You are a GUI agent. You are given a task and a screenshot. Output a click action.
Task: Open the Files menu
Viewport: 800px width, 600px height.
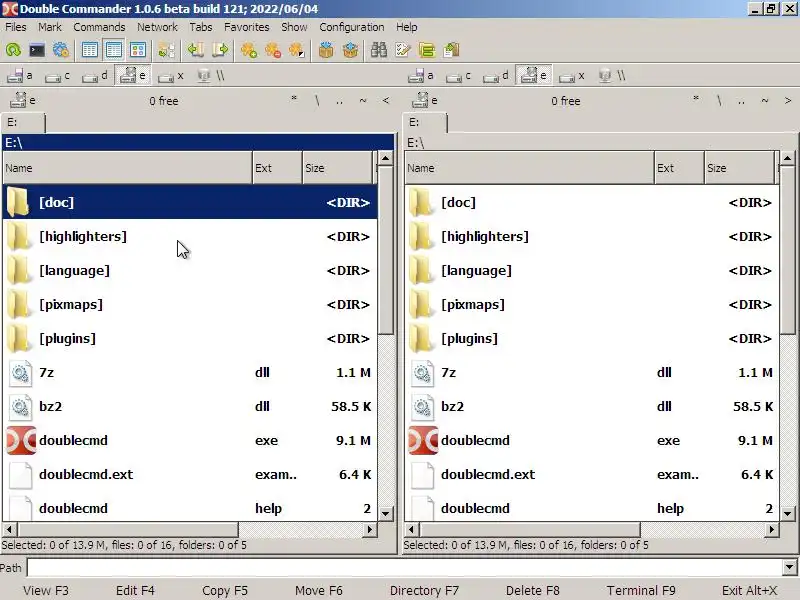(16, 27)
